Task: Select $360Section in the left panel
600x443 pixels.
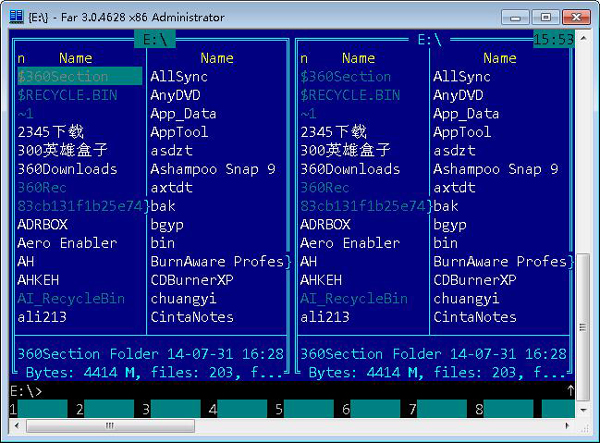Action: point(80,76)
